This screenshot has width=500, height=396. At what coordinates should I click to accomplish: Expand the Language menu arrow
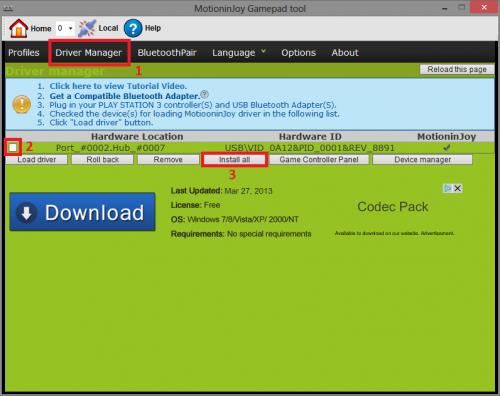263,51
